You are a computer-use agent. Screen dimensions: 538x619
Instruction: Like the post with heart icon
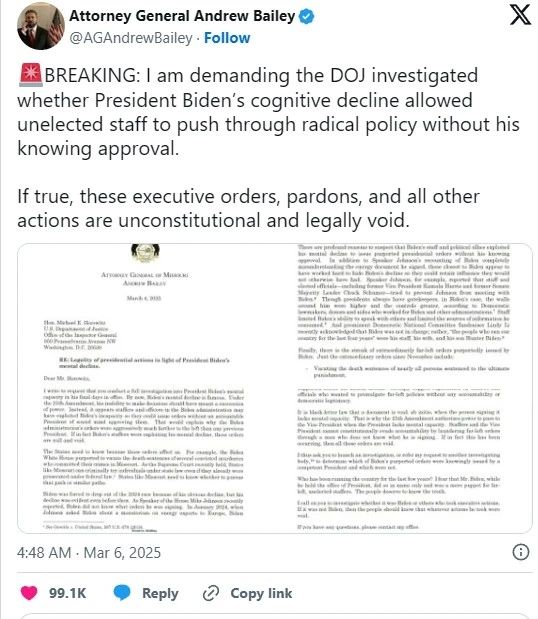coord(29,593)
